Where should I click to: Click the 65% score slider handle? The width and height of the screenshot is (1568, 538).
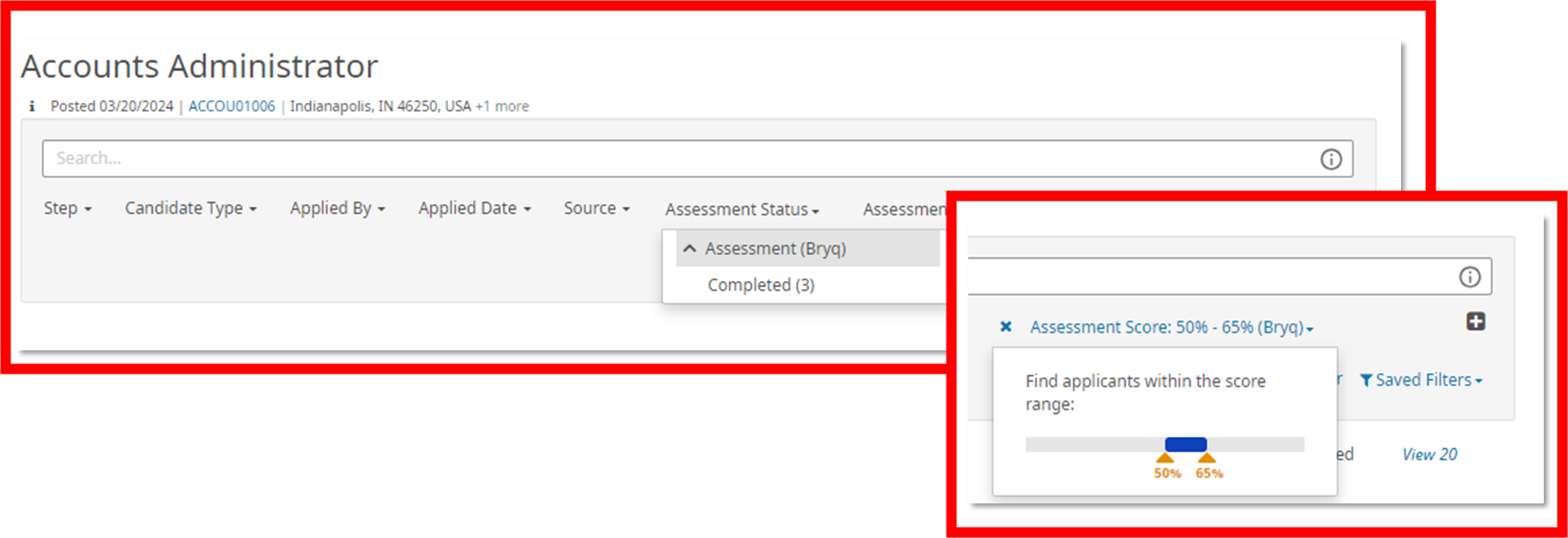click(1207, 458)
